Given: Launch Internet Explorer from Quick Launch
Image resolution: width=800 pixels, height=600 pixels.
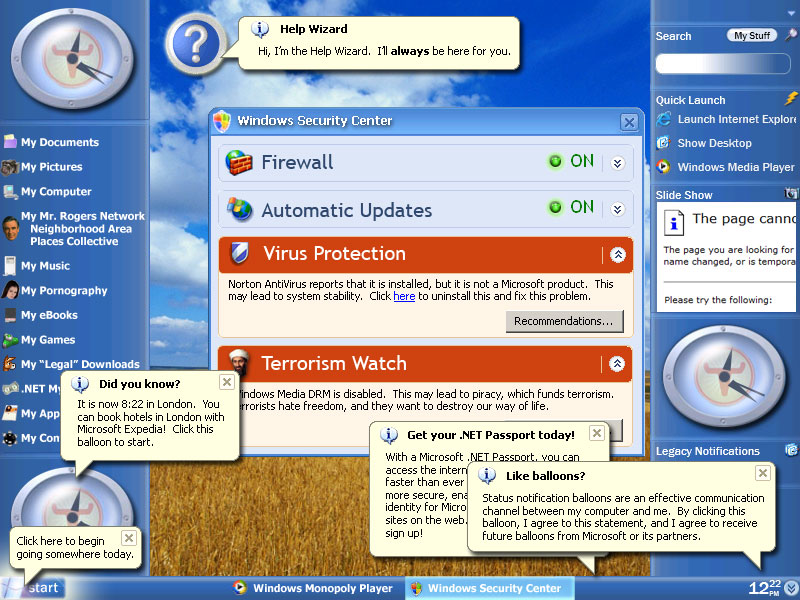Looking at the screenshot, I should [663, 119].
